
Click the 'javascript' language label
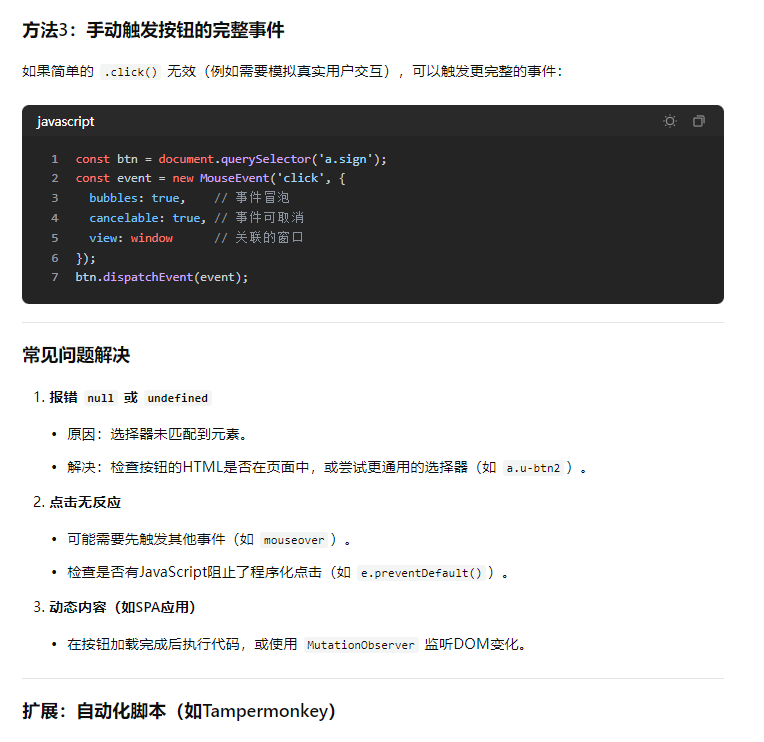pos(65,121)
